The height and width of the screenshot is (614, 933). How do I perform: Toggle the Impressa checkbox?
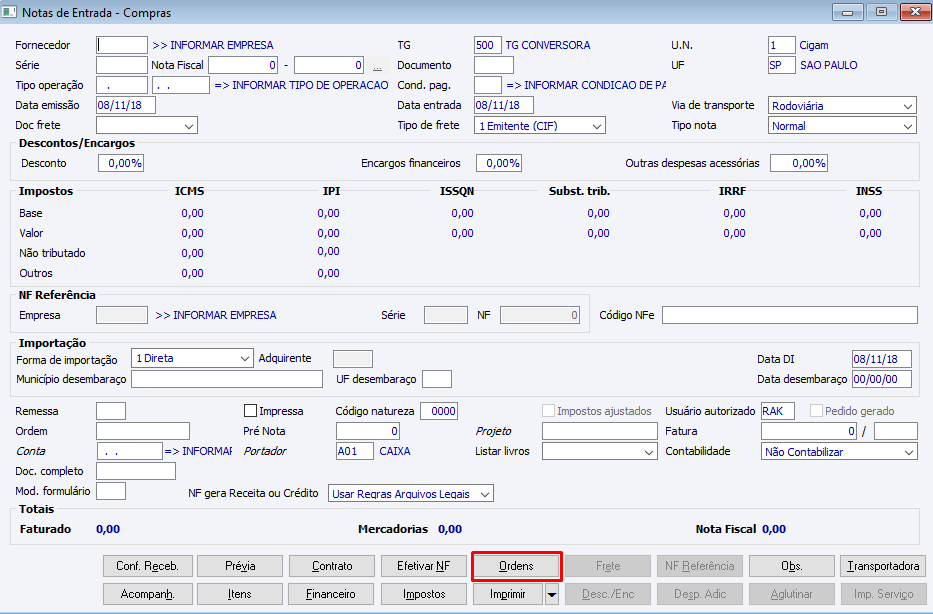(x=251, y=411)
